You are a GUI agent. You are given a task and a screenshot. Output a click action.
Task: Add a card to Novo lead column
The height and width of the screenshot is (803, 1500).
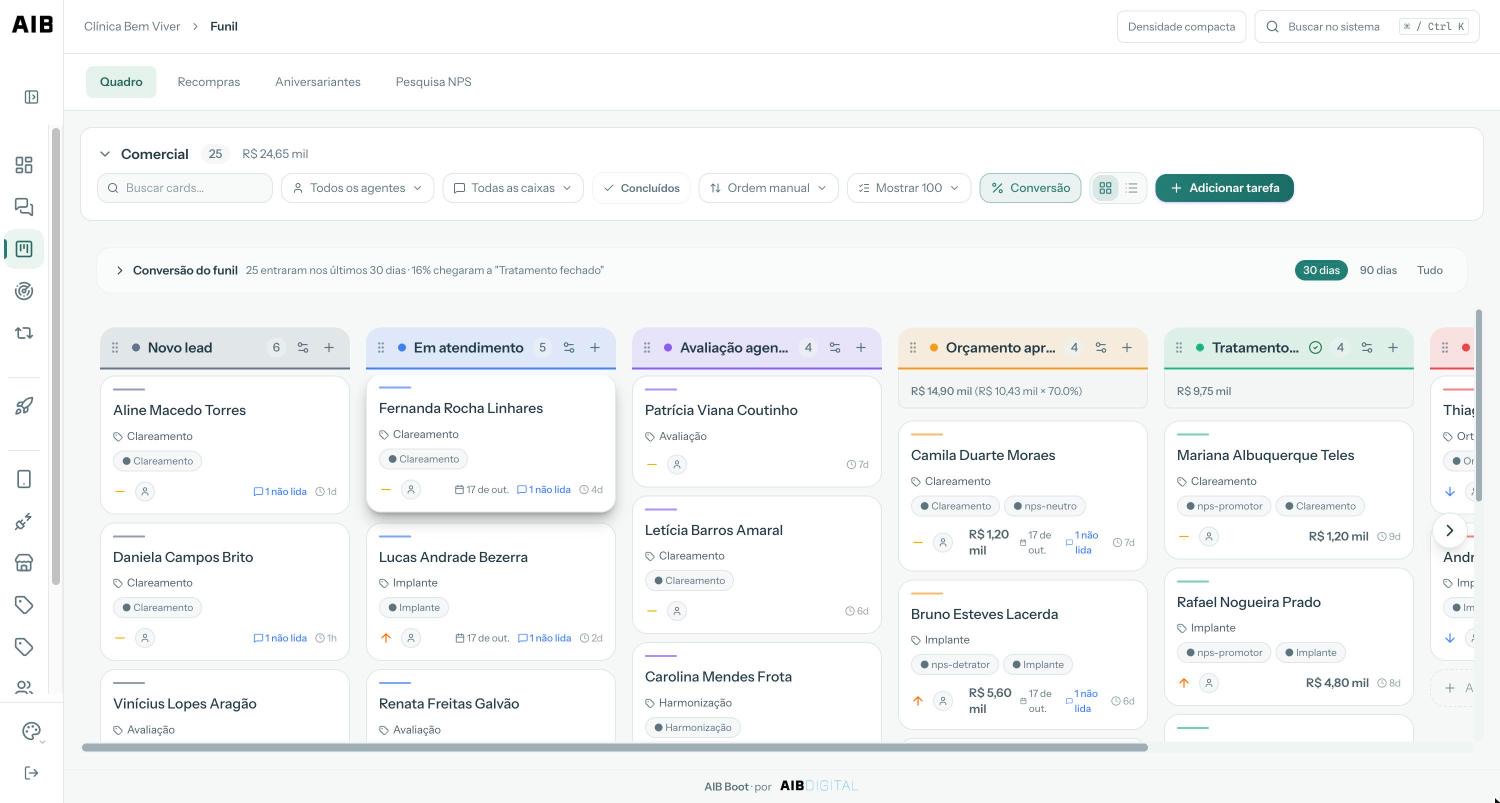point(329,348)
